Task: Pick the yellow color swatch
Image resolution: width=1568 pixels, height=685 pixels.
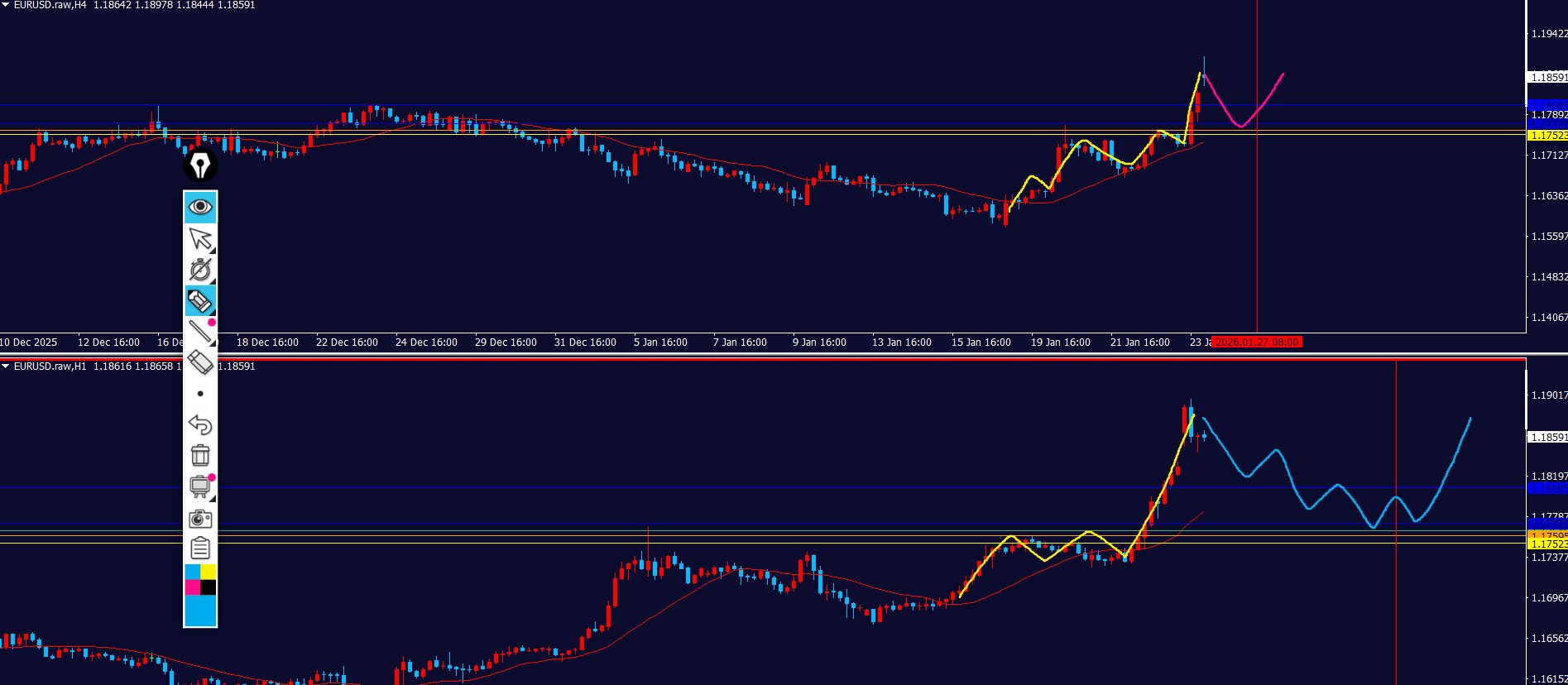Action: (209, 572)
